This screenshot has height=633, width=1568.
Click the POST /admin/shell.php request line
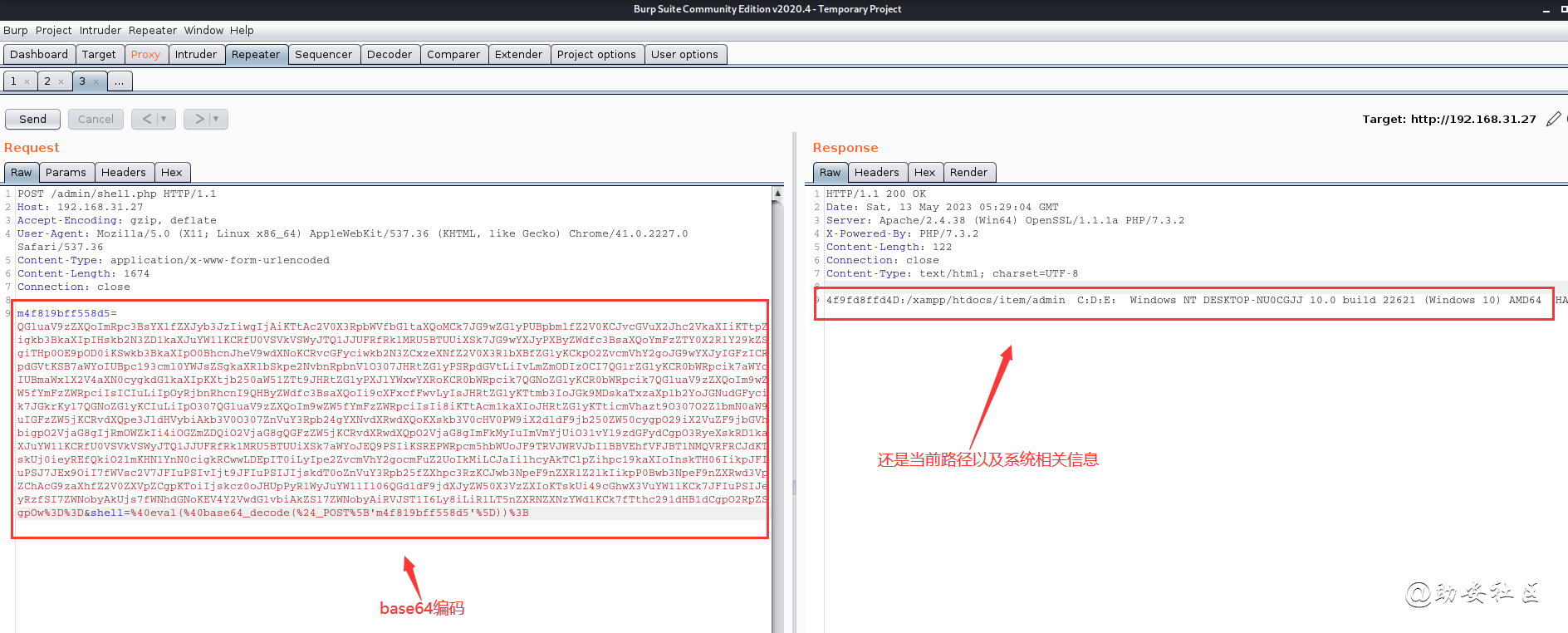tap(116, 194)
